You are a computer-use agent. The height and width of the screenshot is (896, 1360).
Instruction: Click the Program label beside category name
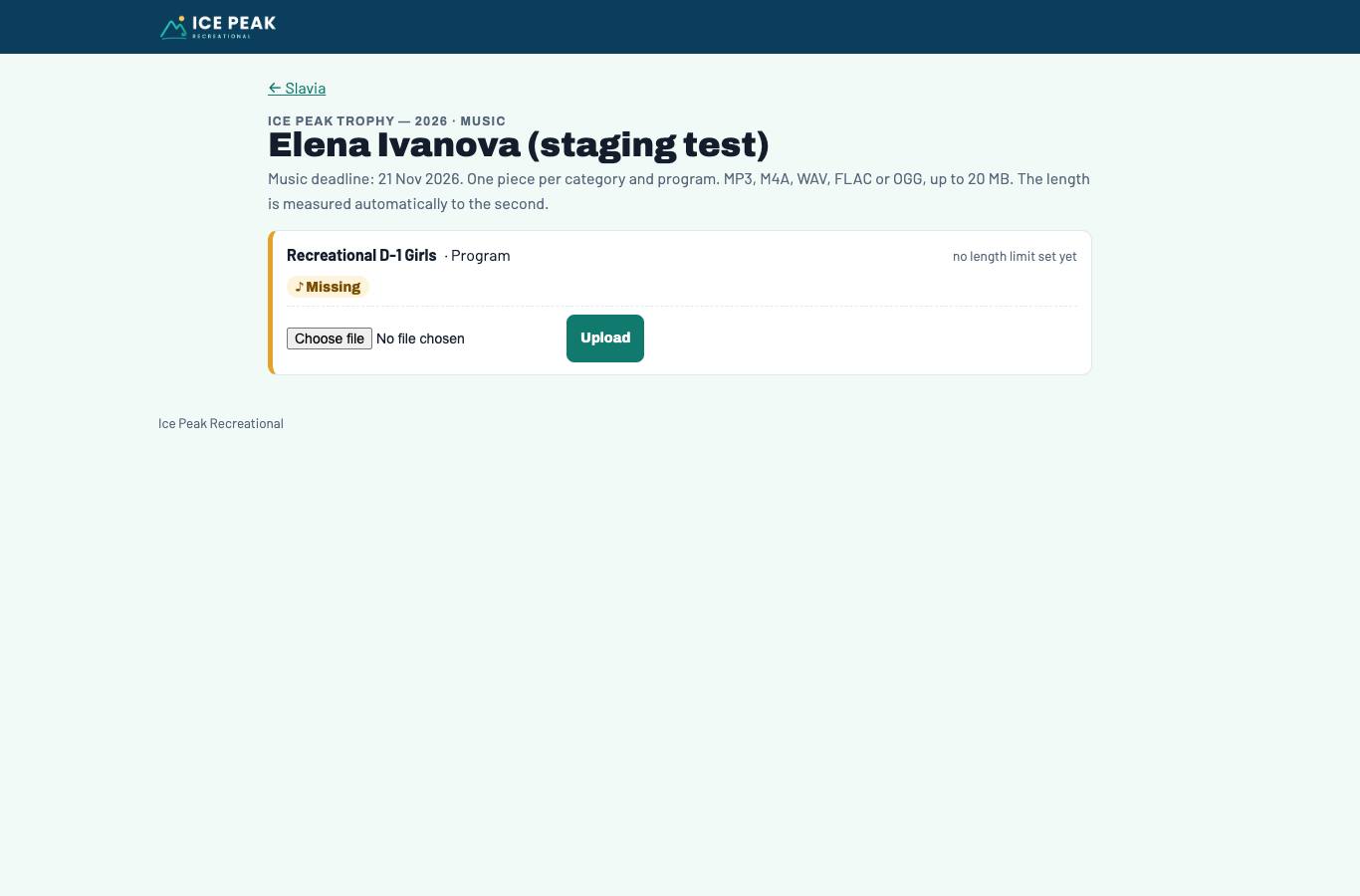[x=480, y=255]
